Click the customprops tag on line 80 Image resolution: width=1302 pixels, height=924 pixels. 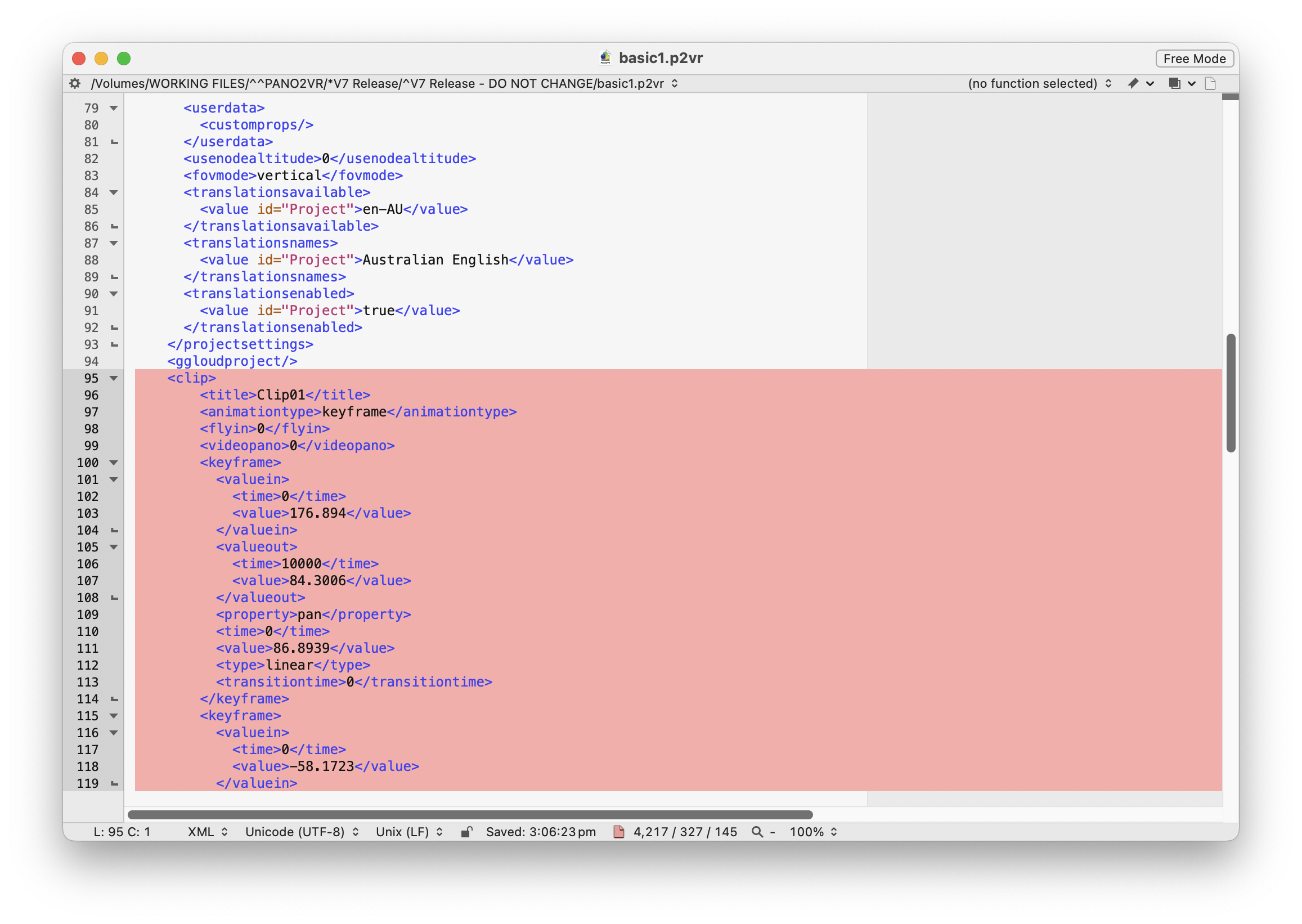[257, 125]
